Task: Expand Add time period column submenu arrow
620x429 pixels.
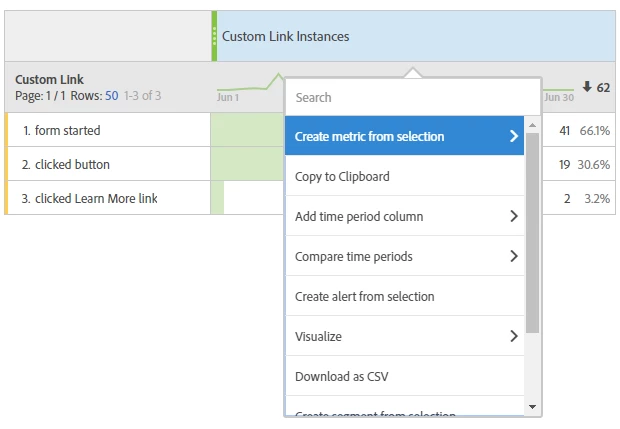Action: (x=514, y=216)
